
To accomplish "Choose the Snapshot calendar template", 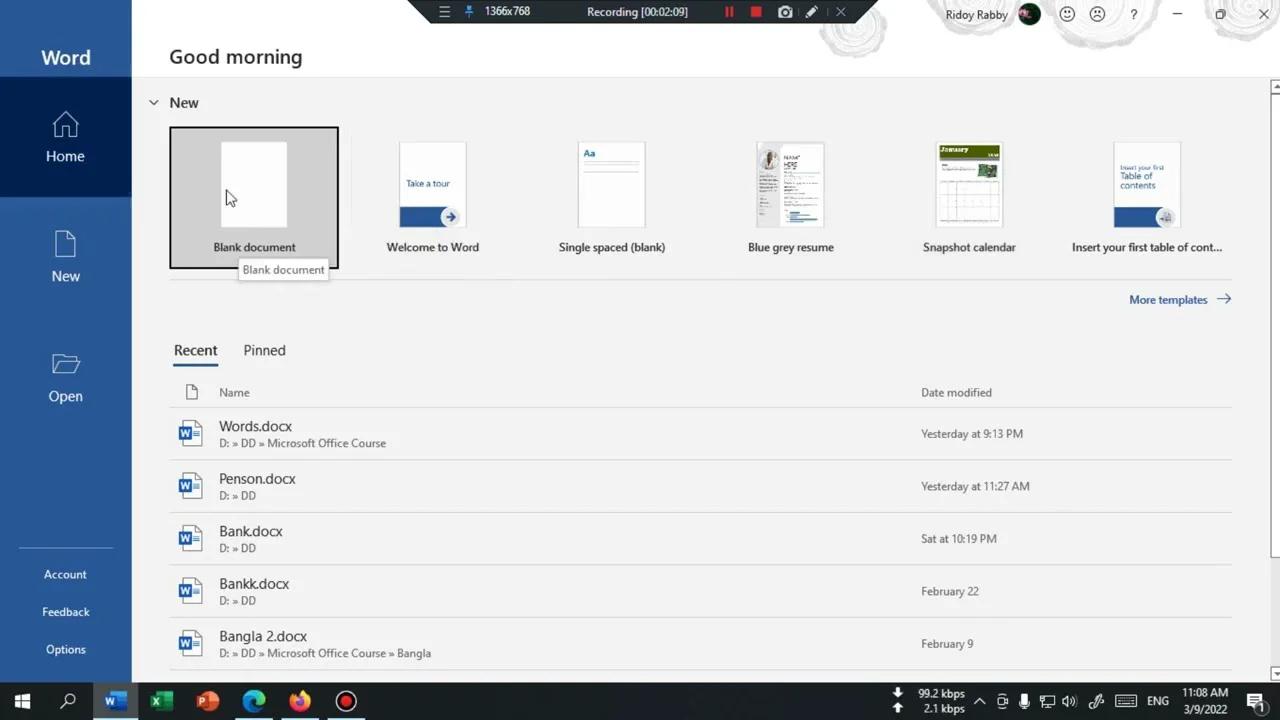I will tap(969, 198).
